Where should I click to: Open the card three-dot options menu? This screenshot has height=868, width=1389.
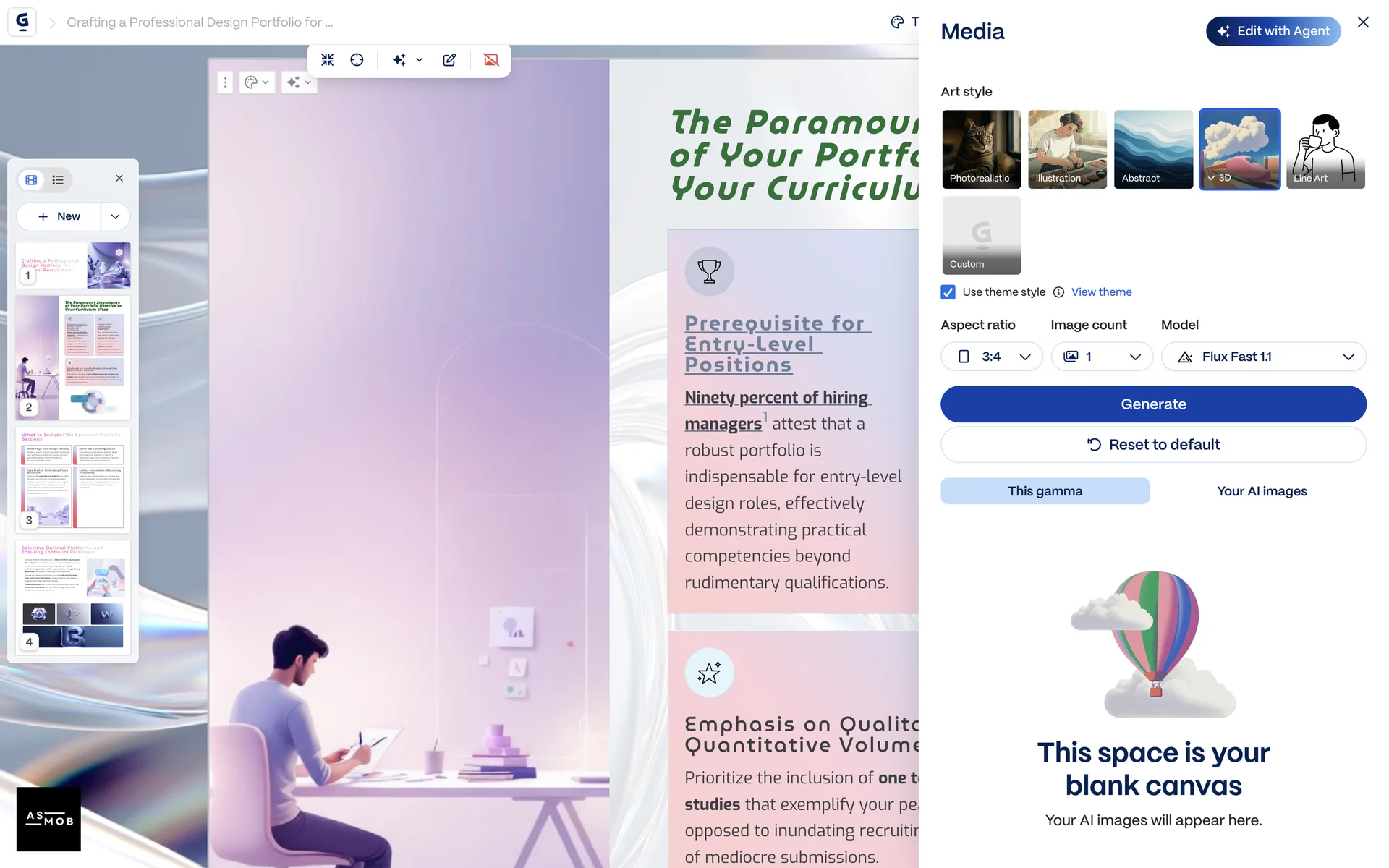point(225,82)
